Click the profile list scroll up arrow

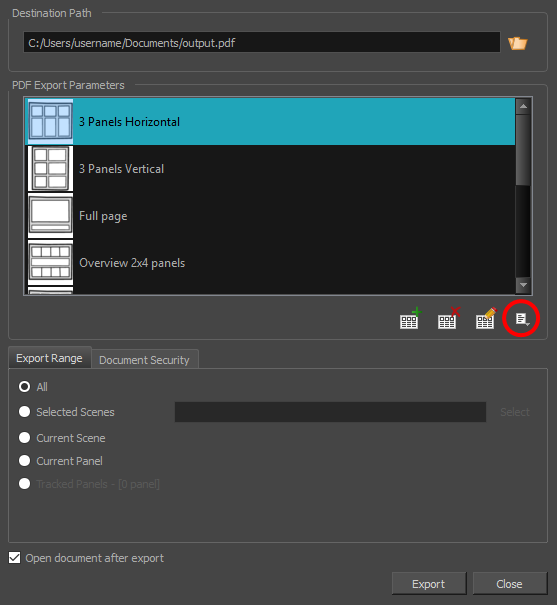pyautogui.click(x=523, y=106)
